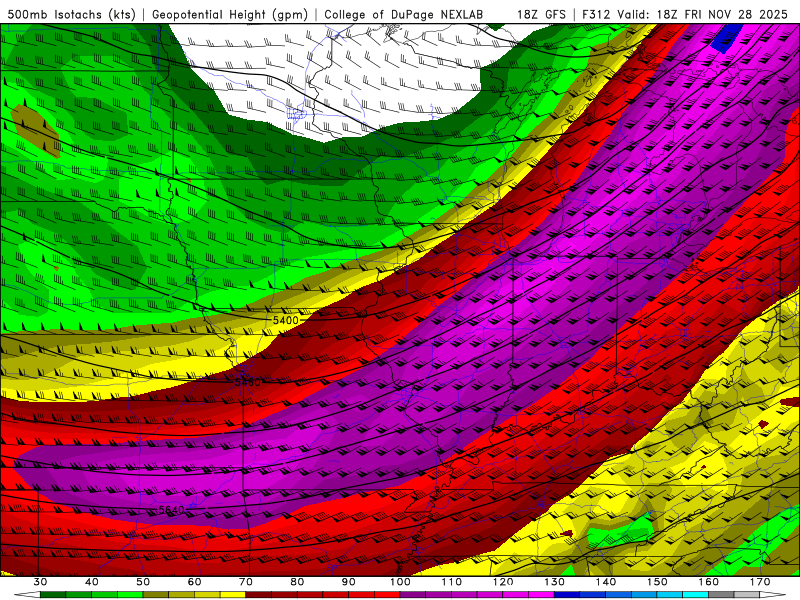
Task: Click the 40 value on the legend
Action: point(92,582)
